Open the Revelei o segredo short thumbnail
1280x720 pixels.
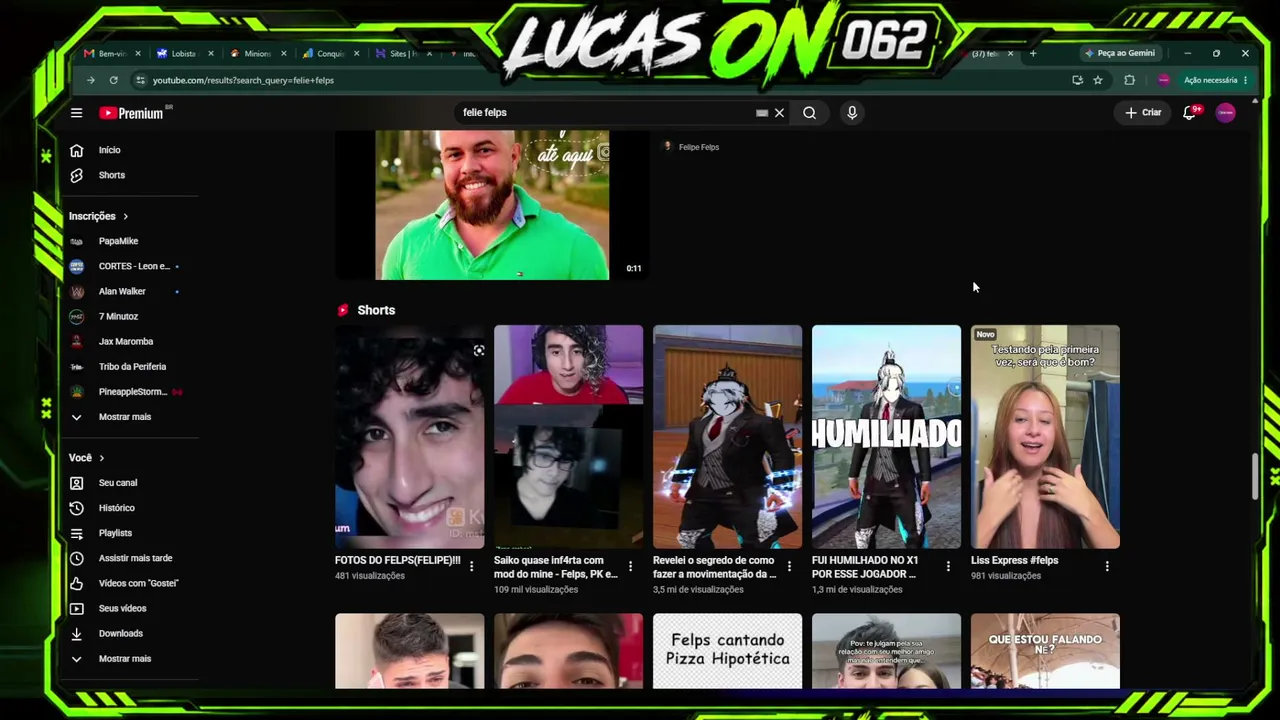click(x=727, y=437)
